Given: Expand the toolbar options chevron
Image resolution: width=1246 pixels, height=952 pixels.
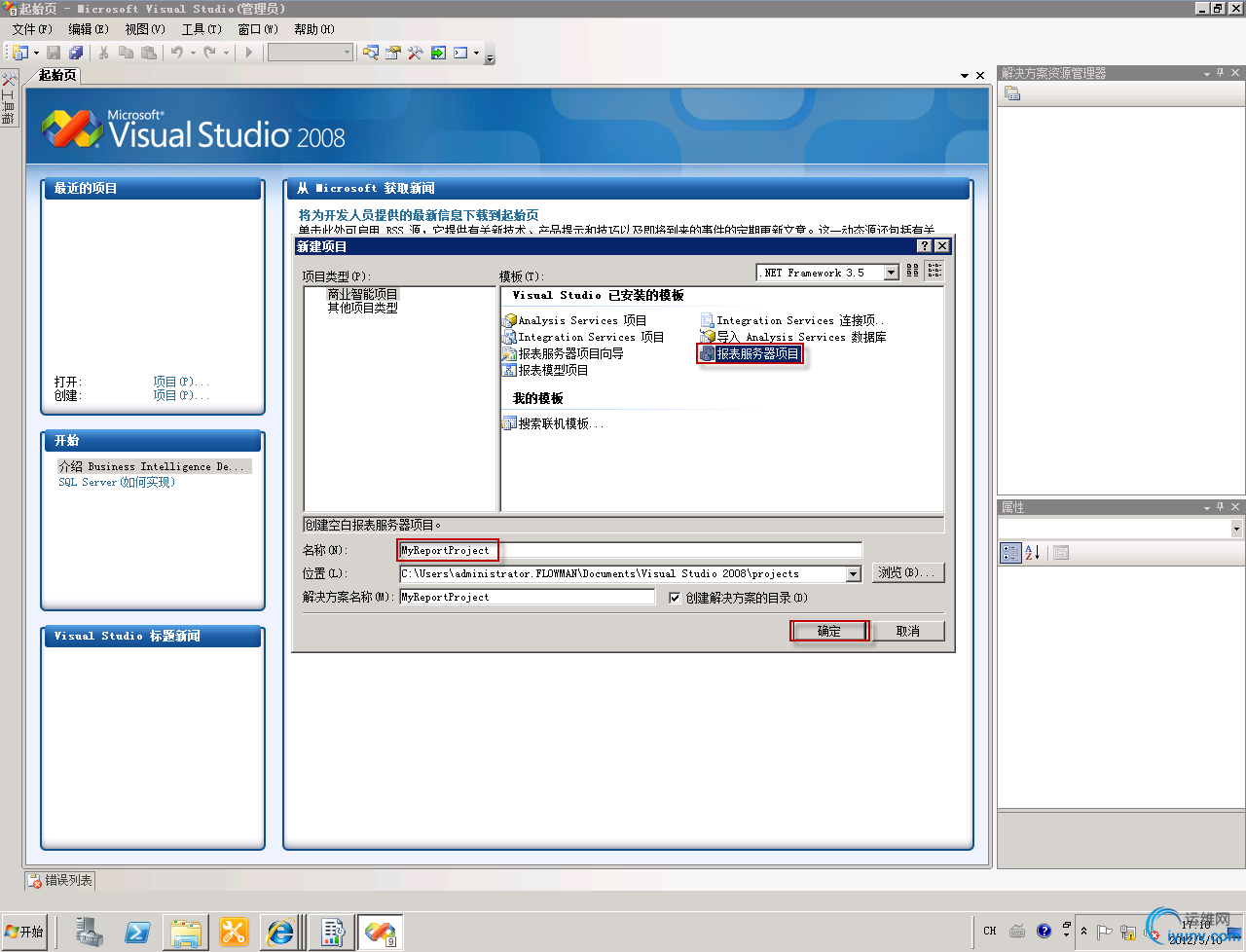Looking at the screenshot, I should 490,55.
